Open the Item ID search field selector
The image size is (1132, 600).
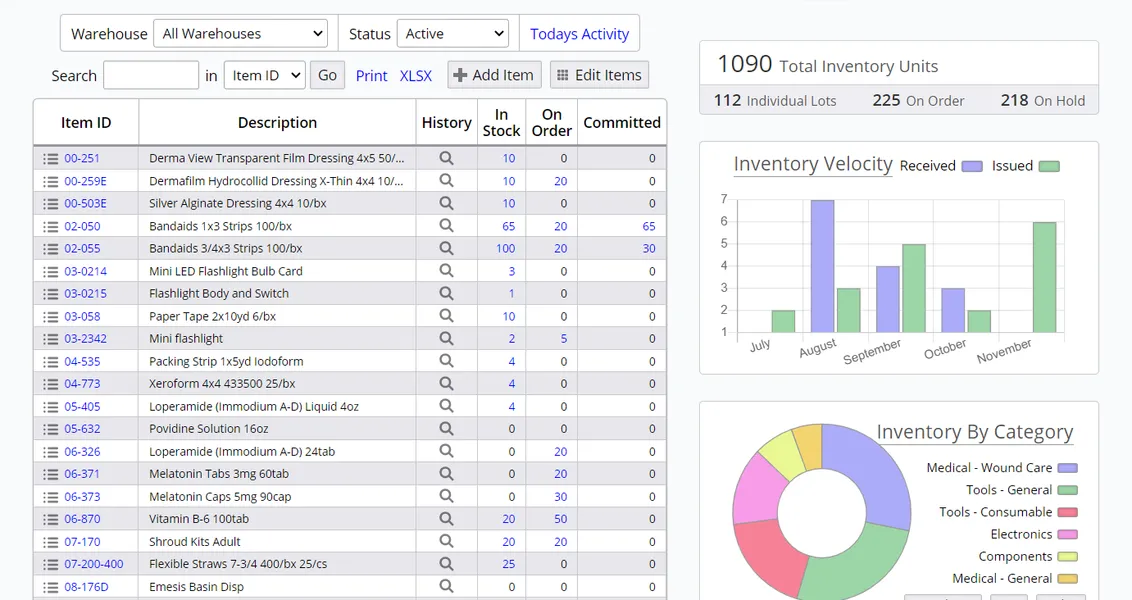tap(264, 76)
